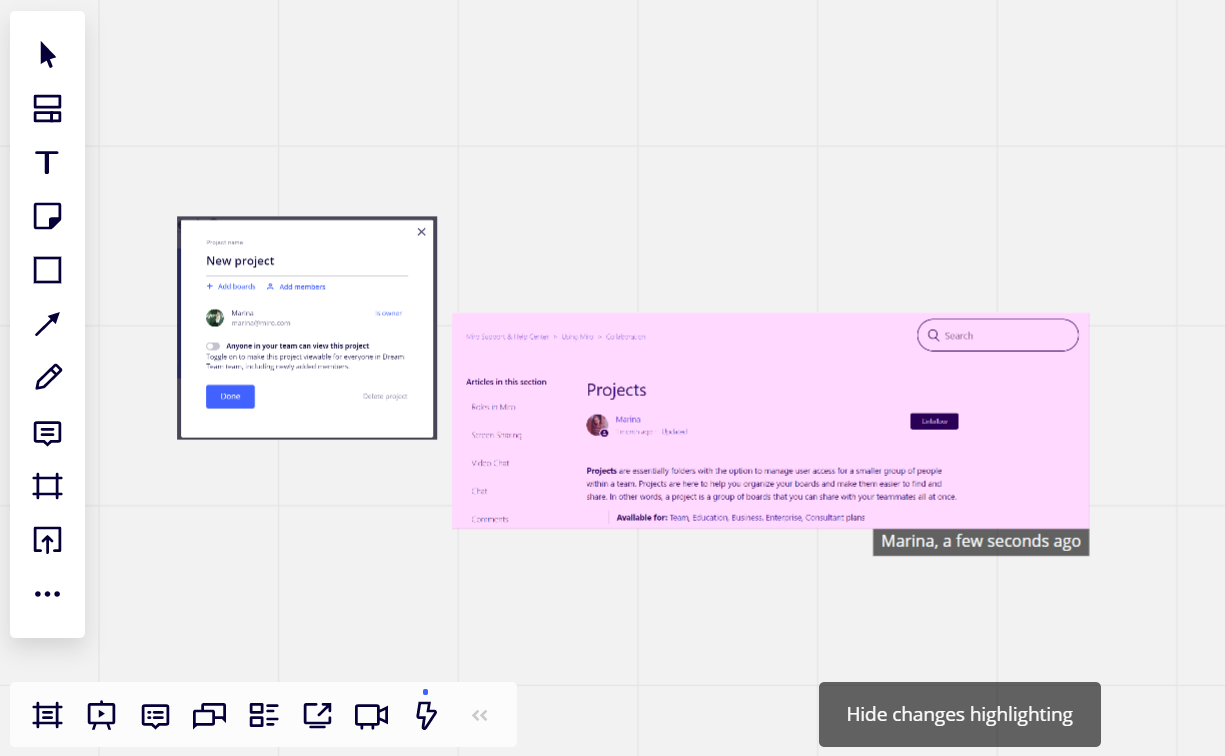
Task: Select the cursor arrow tool
Action: pos(47,55)
